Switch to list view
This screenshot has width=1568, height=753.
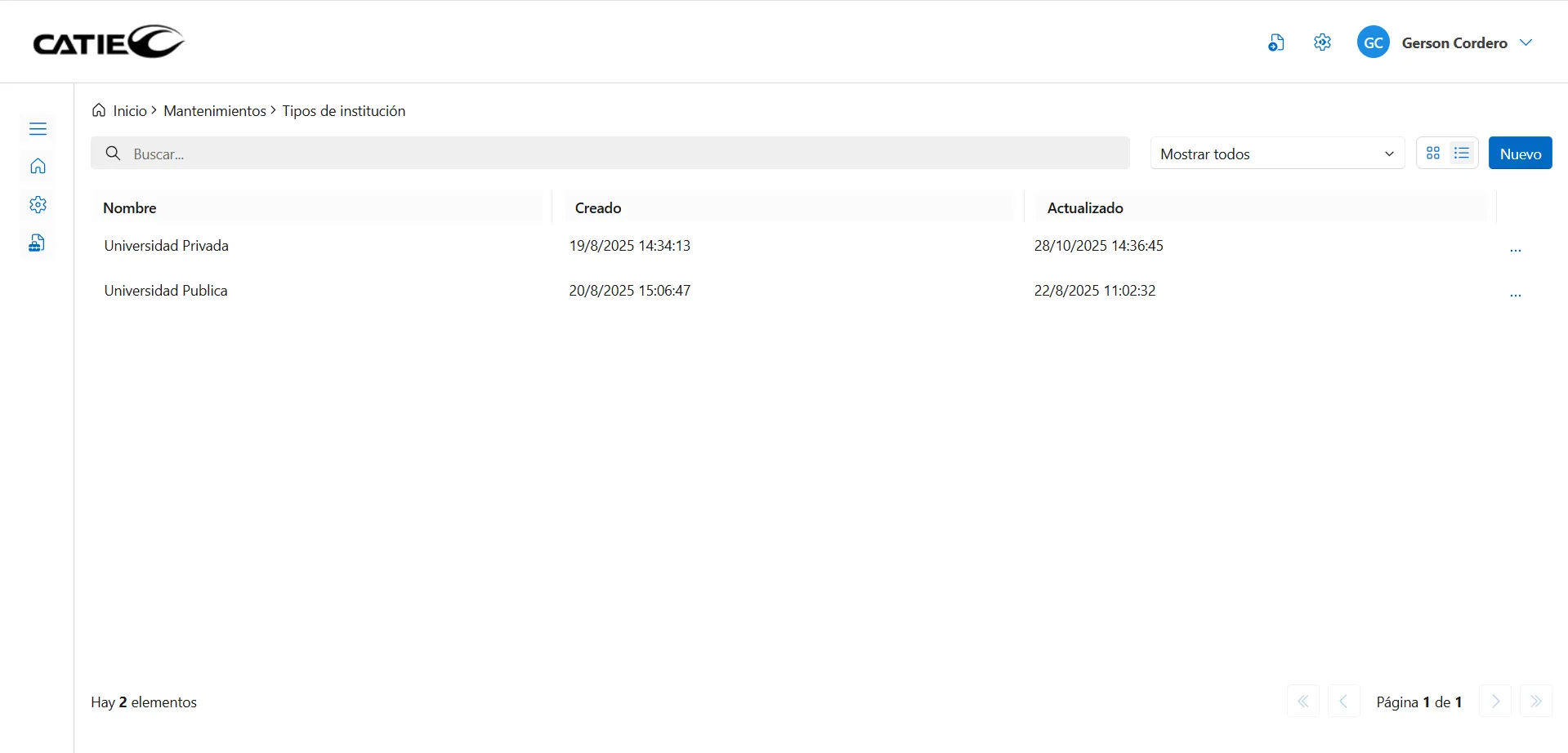coord(1462,154)
